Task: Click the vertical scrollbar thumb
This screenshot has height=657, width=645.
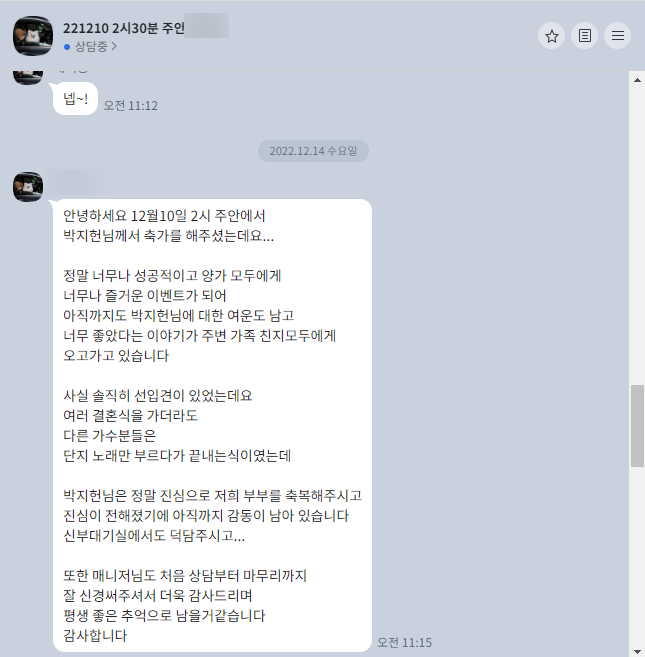Action: tap(637, 426)
